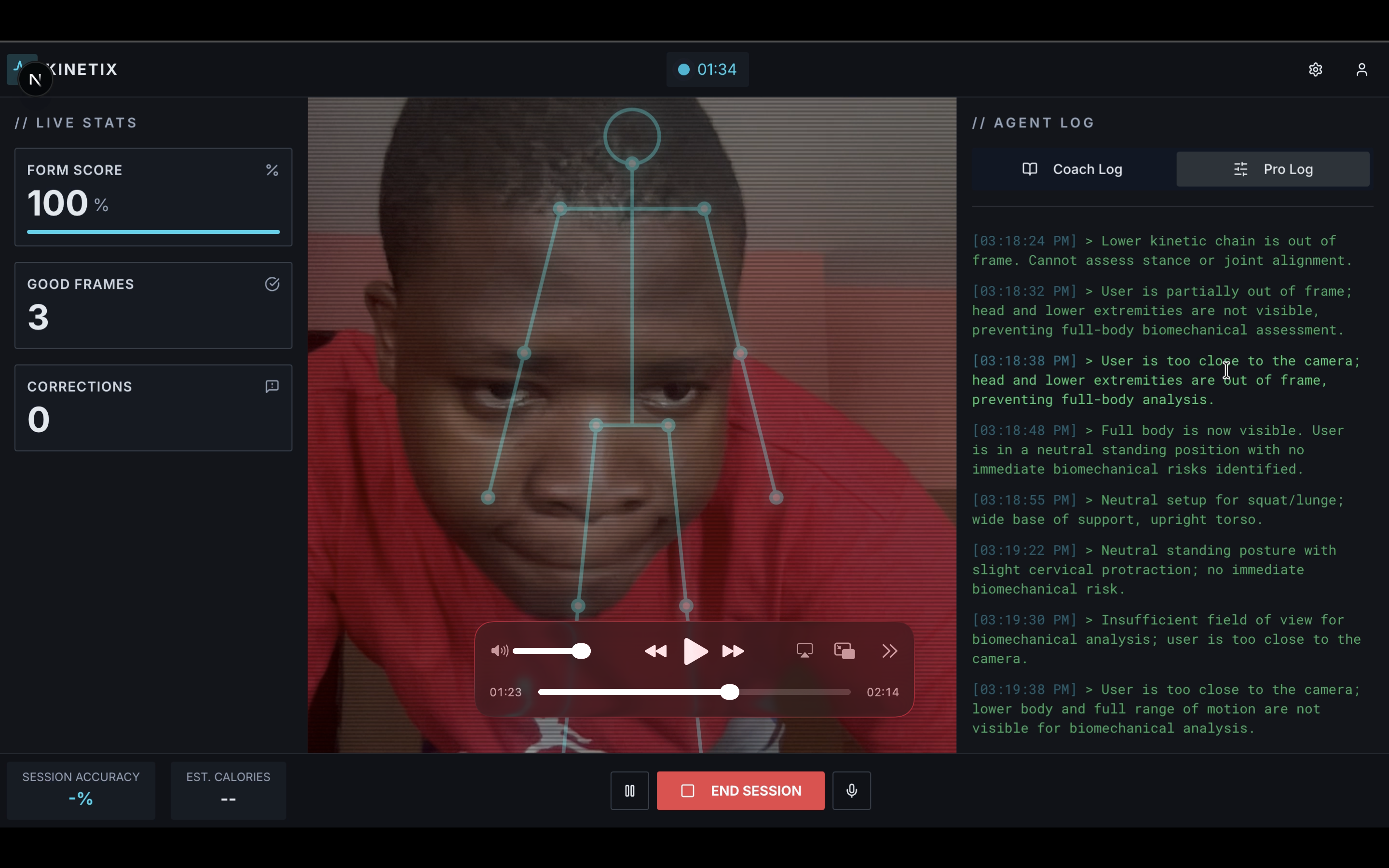The height and width of the screenshot is (868, 1389).
Task: Click the picture-in-picture icon
Action: [x=844, y=651]
